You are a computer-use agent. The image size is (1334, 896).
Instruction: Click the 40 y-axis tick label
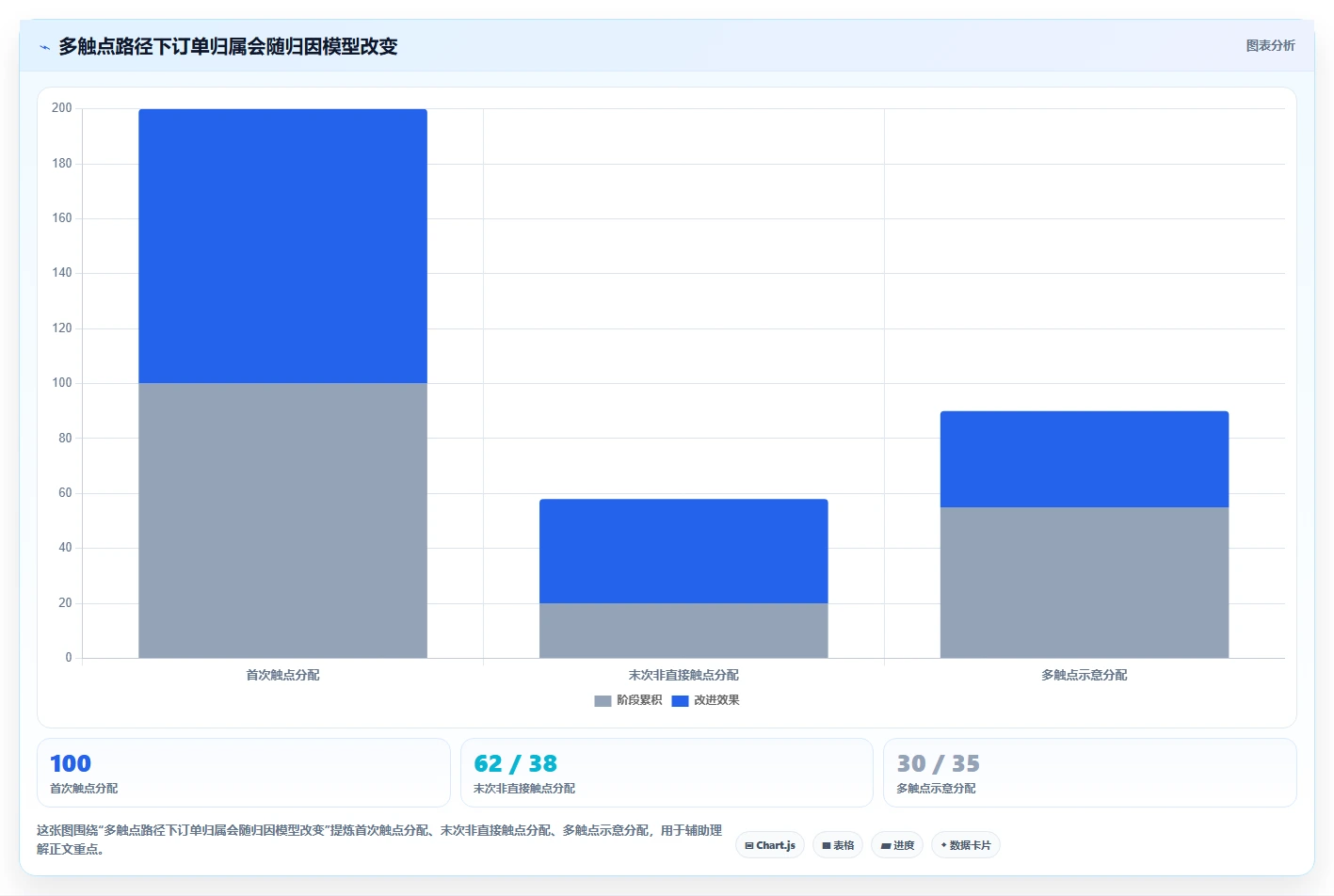65,548
